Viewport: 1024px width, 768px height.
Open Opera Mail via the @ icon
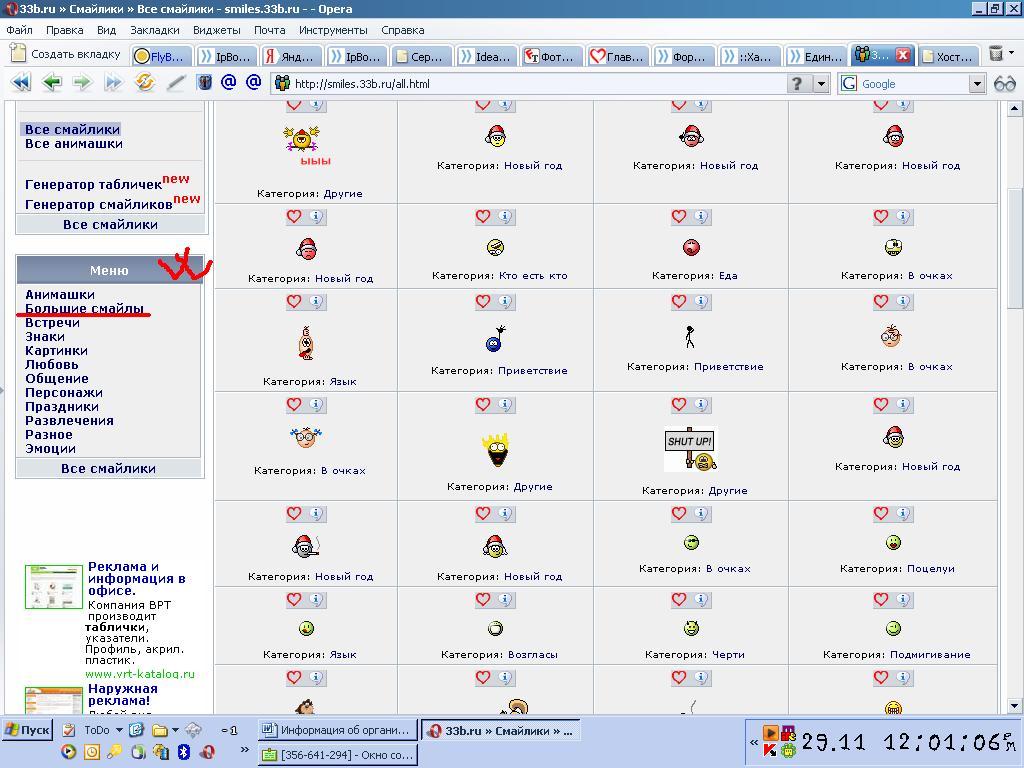point(227,83)
